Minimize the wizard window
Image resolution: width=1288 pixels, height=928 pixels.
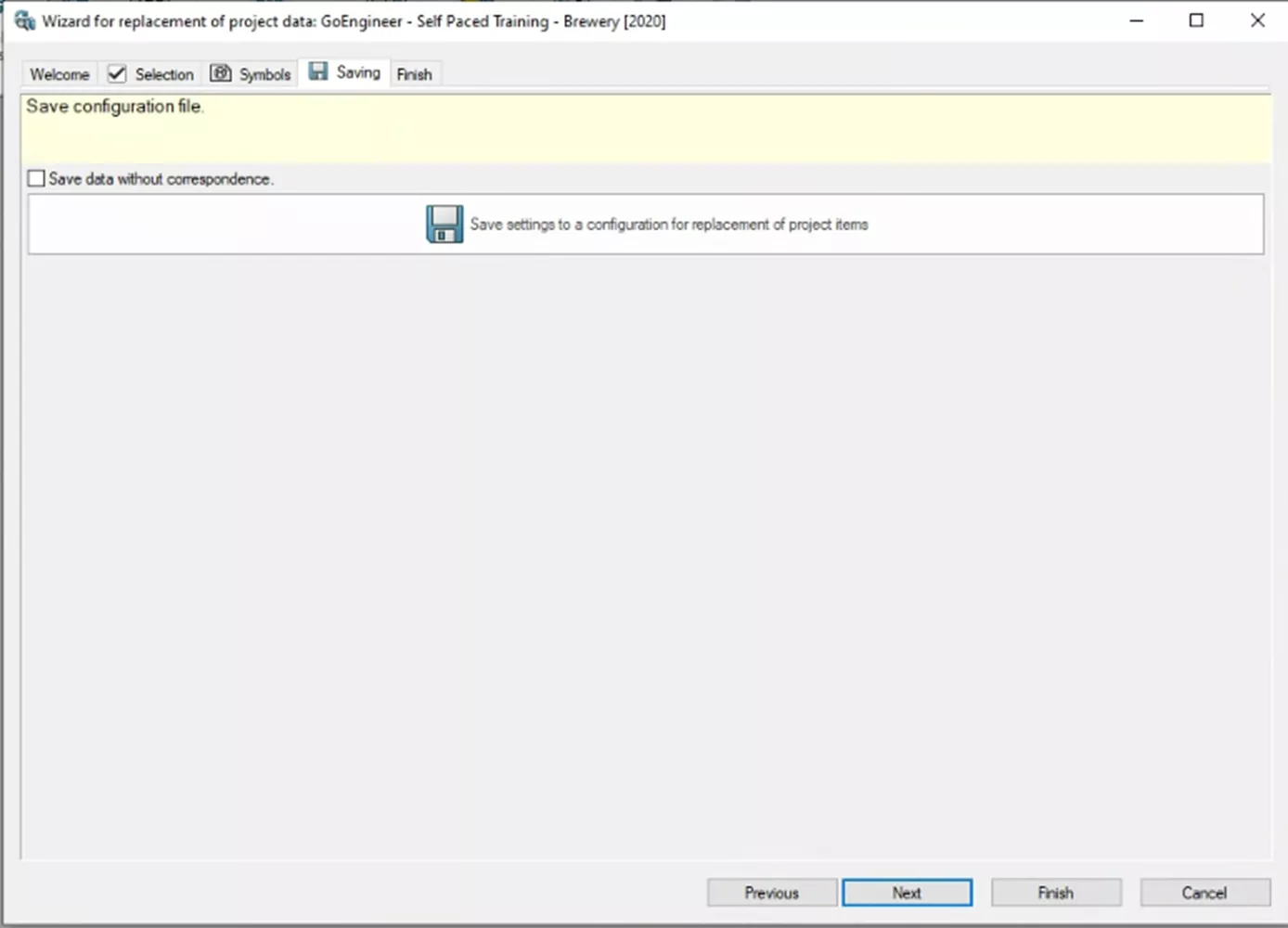pyautogui.click(x=1136, y=20)
